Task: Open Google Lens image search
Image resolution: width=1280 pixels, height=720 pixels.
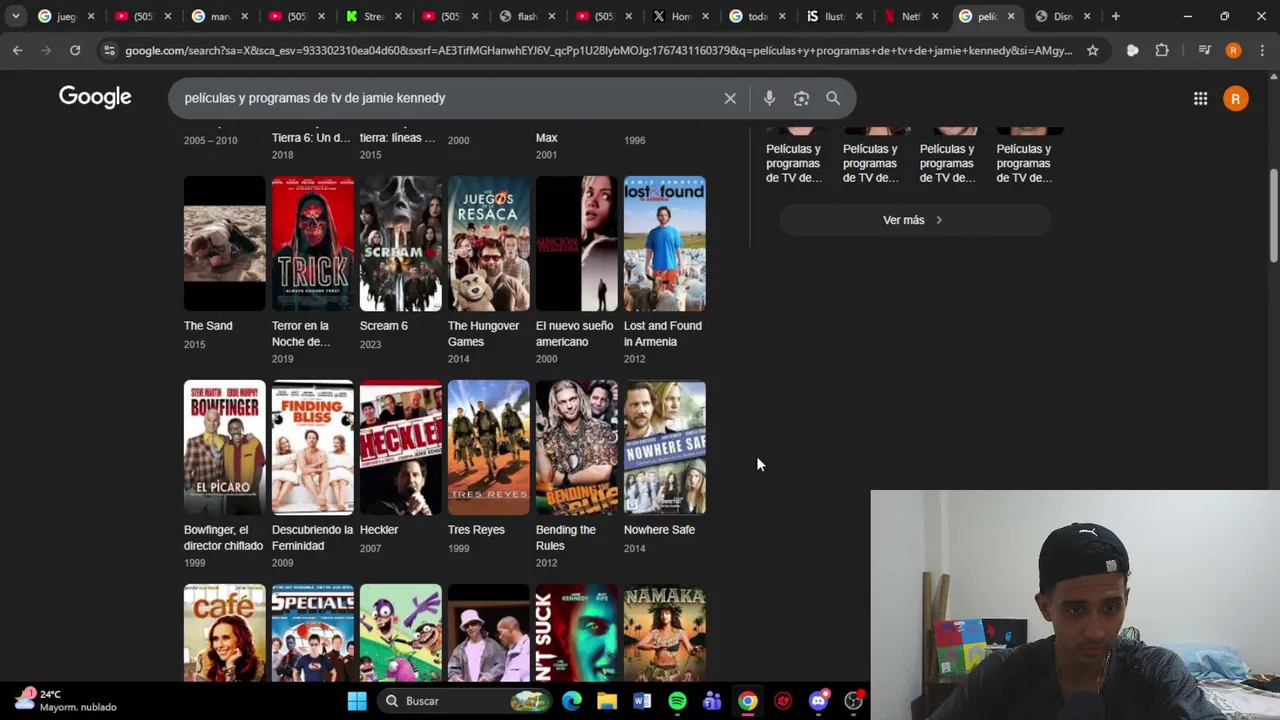Action: click(801, 98)
